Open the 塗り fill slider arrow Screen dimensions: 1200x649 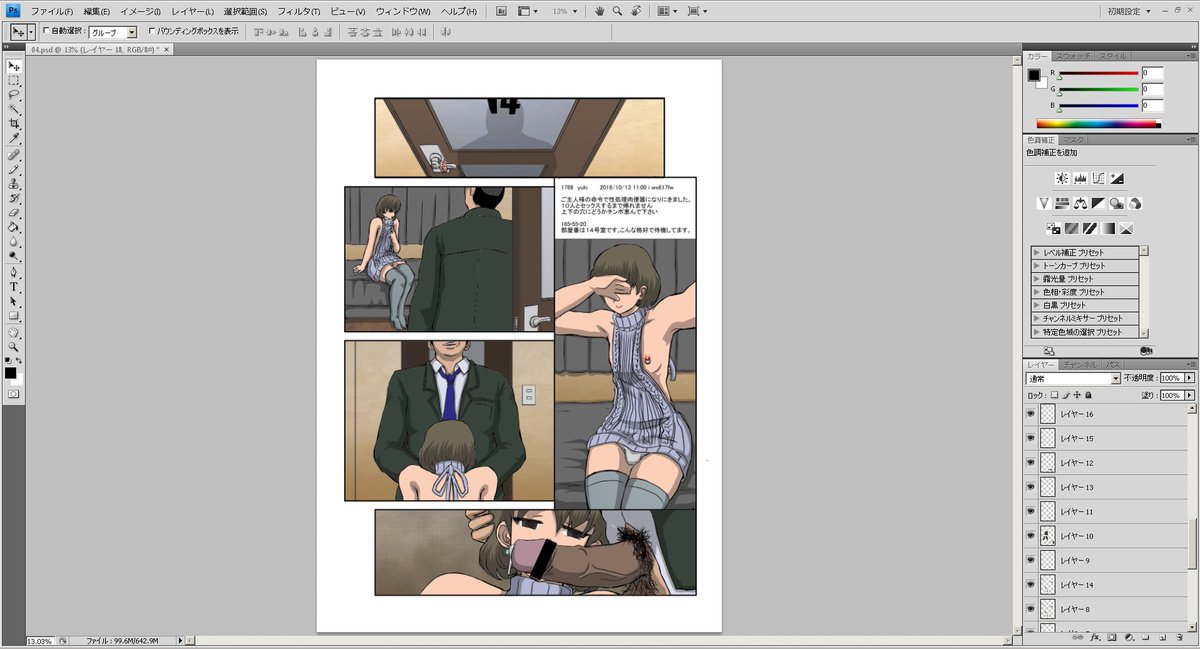(x=1189, y=396)
